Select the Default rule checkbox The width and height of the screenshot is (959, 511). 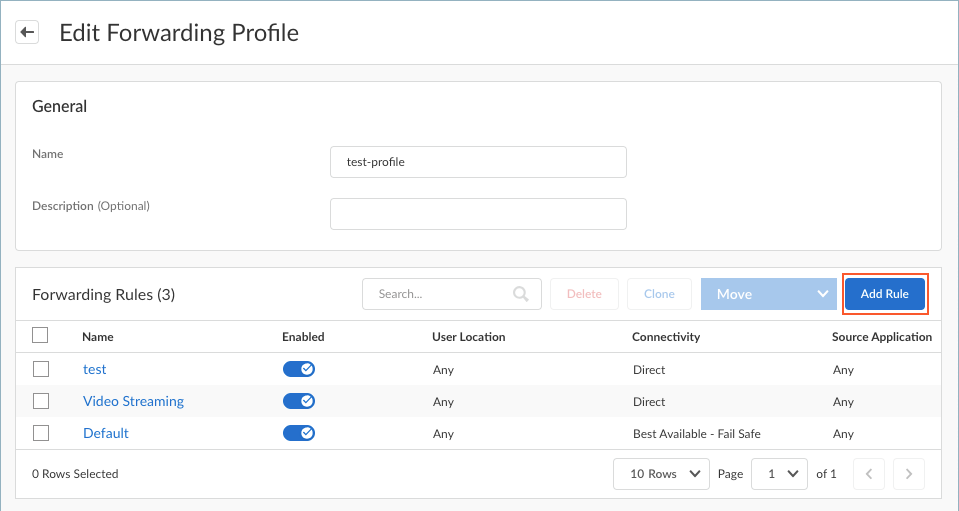tap(41, 433)
